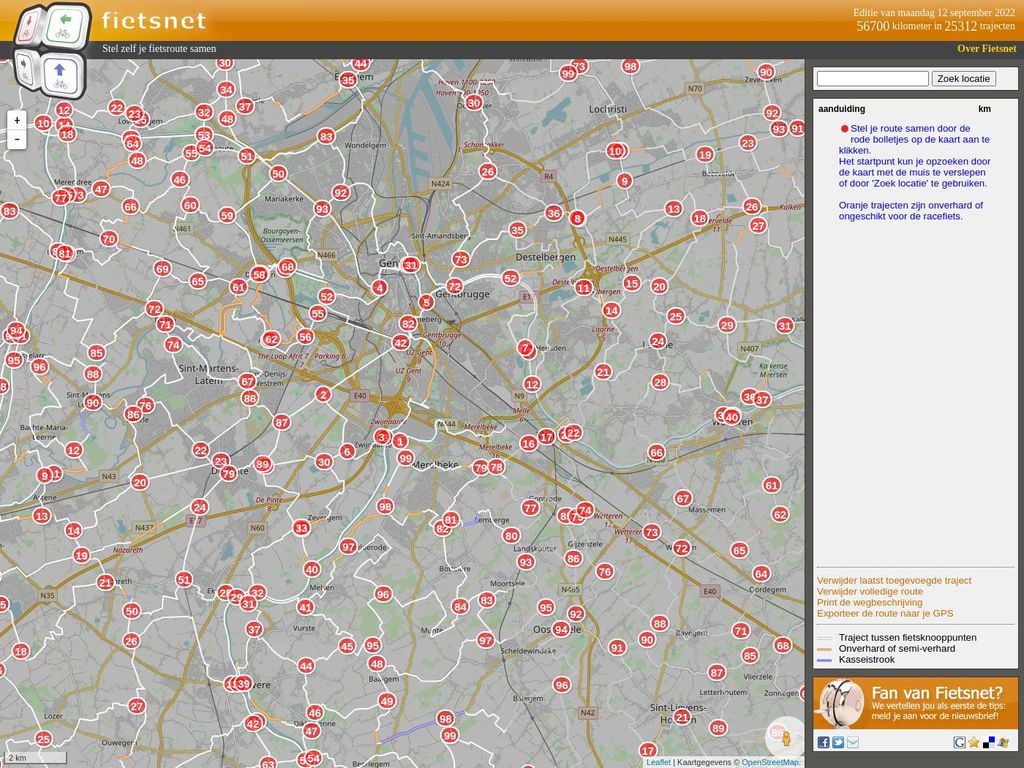Select cycling node 41 near Vurste
The image size is (1024, 768).
click(305, 607)
